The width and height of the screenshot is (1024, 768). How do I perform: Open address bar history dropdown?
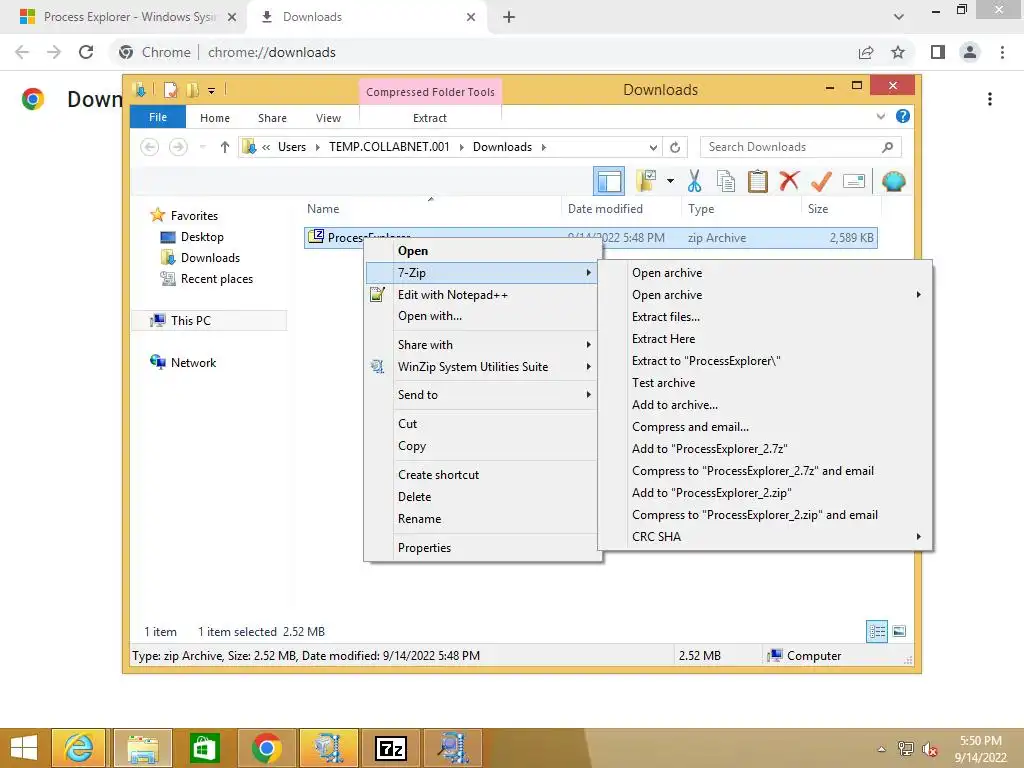click(x=653, y=147)
